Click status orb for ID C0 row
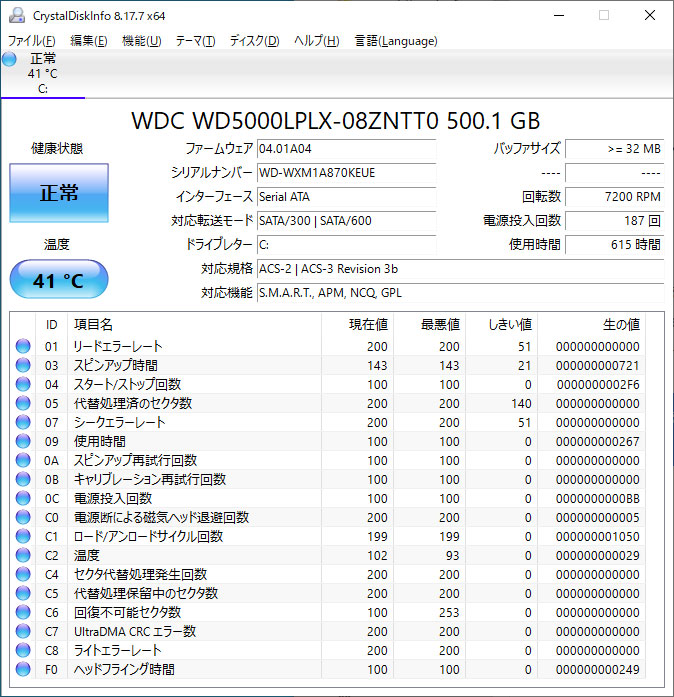The width and height of the screenshot is (674, 697). click(x=23, y=517)
